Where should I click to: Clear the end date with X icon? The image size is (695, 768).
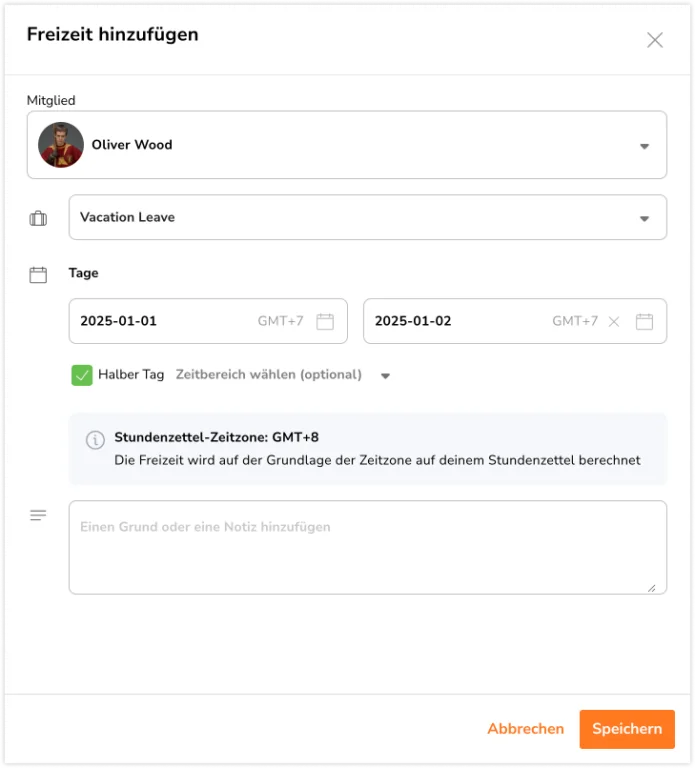point(614,322)
